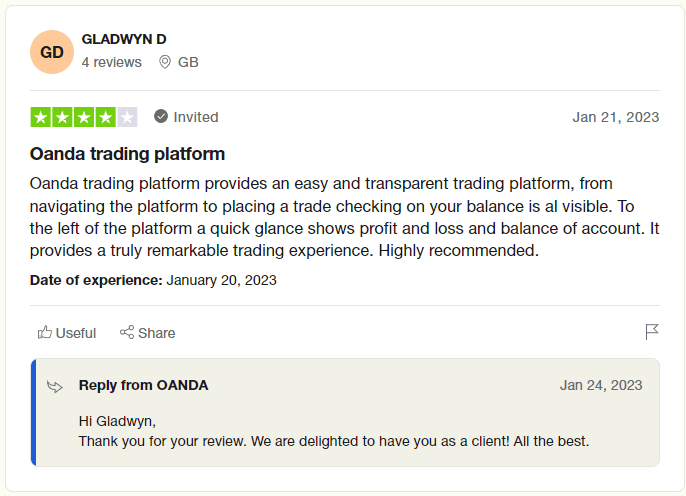Viewport: 686px width, 496px height.
Task: Click the first green rating star
Action: point(41,117)
